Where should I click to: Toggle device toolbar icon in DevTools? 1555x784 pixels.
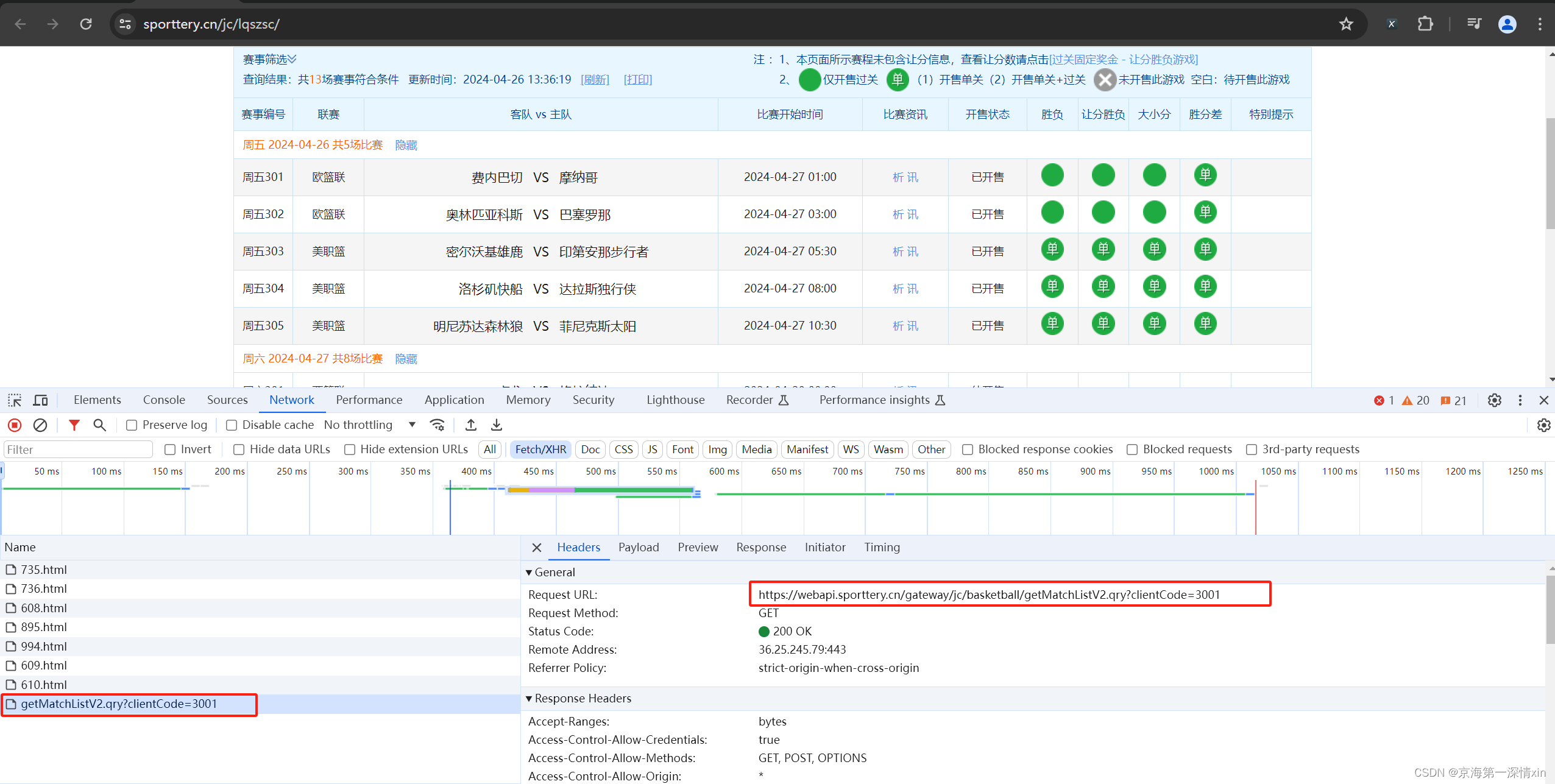(x=41, y=400)
